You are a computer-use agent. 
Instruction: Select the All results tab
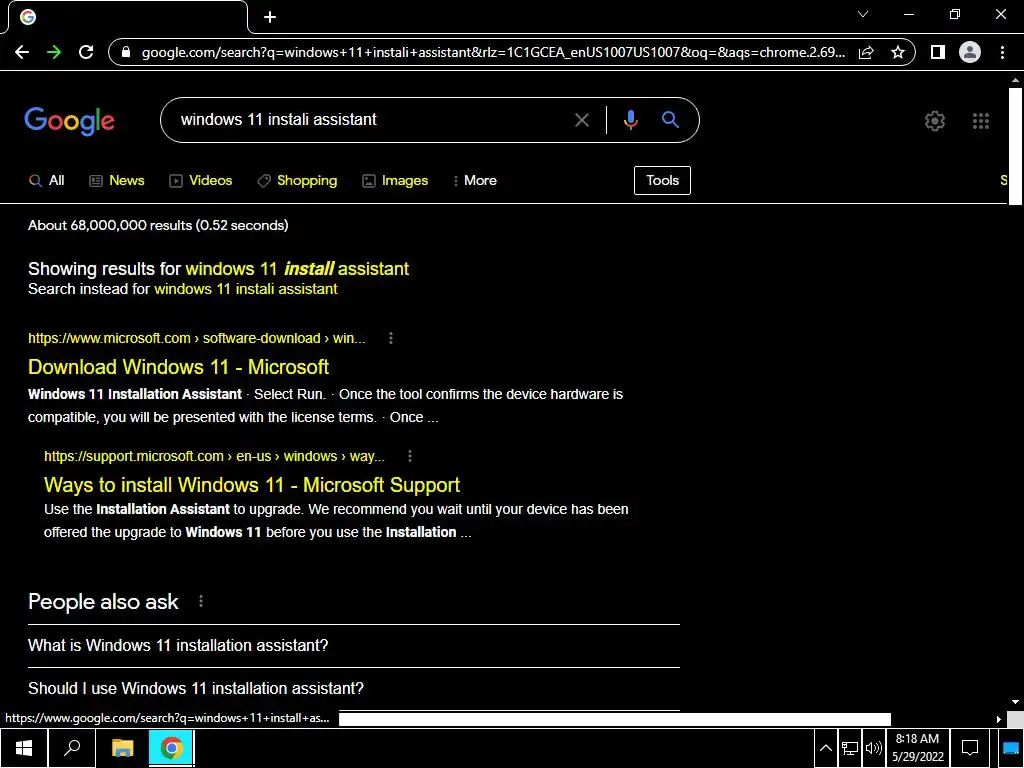click(x=46, y=181)
